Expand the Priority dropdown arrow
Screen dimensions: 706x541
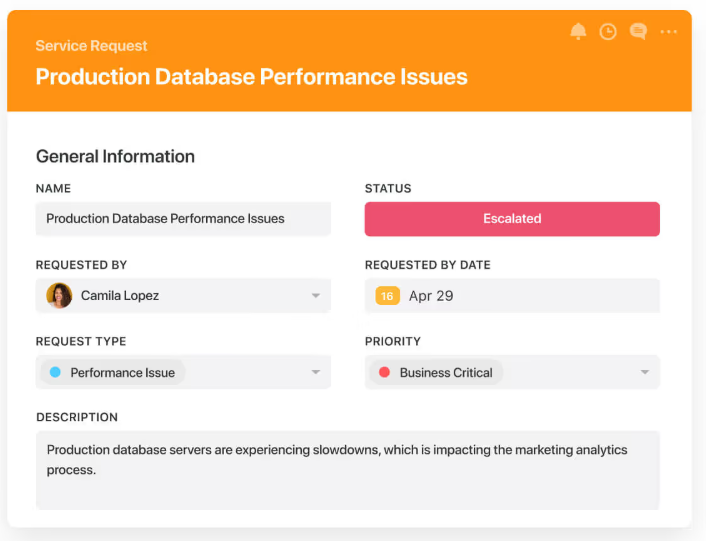coord(645,372)
